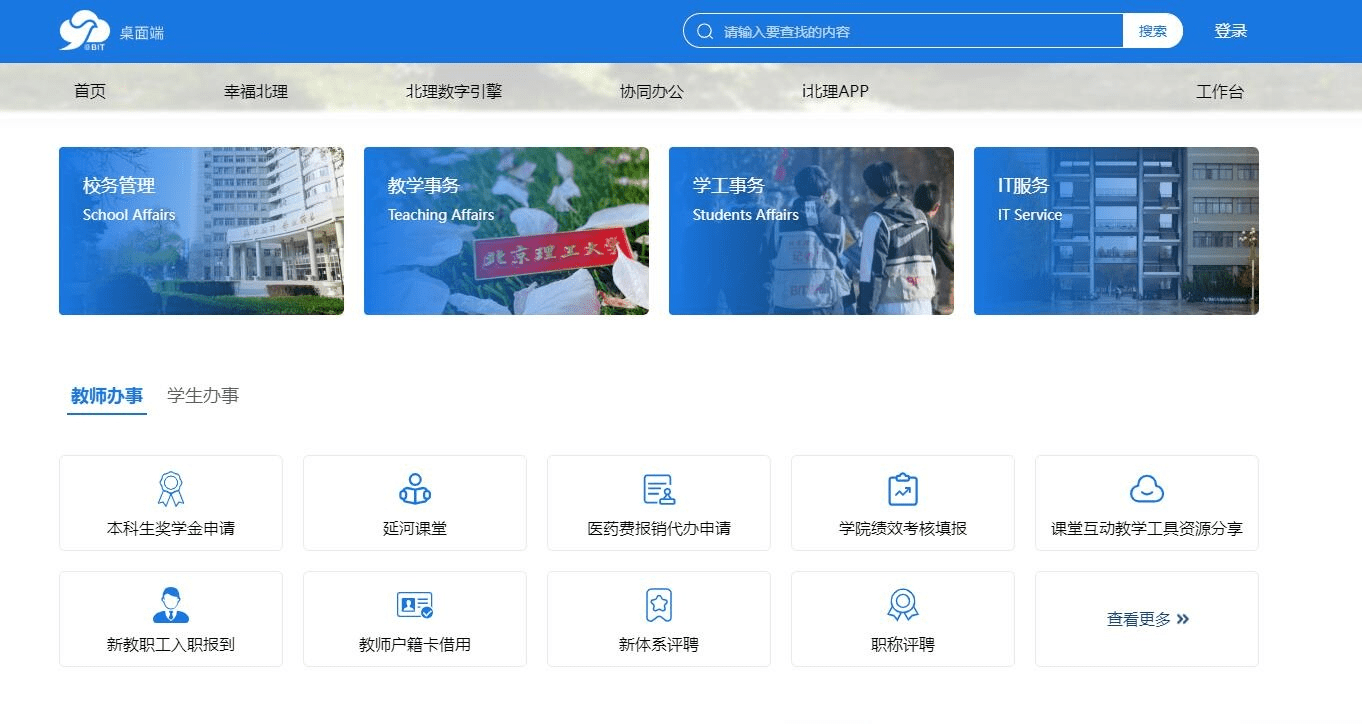The height and width of the screenshot is (724, 1362).
Task: Open the 职称评聘 ribbon icon
Action: pos(903,605)
